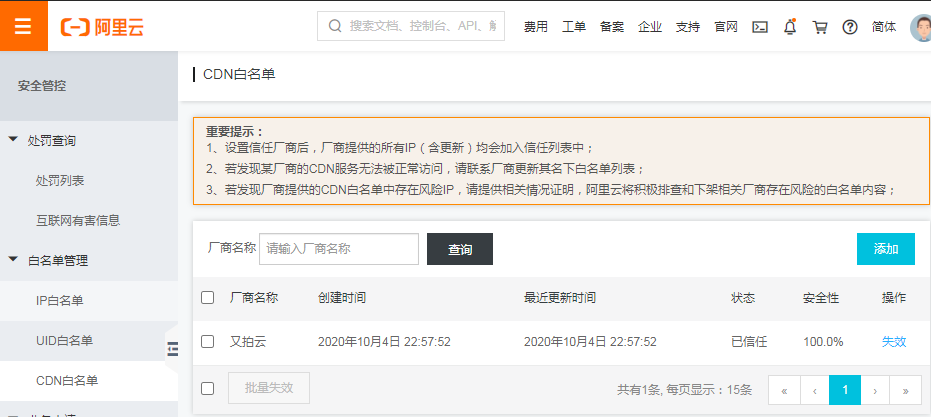Image resolution: width=931 pixels, height=417 pixels.
Task: Open the help question mark icon
Action: point(850,27)
